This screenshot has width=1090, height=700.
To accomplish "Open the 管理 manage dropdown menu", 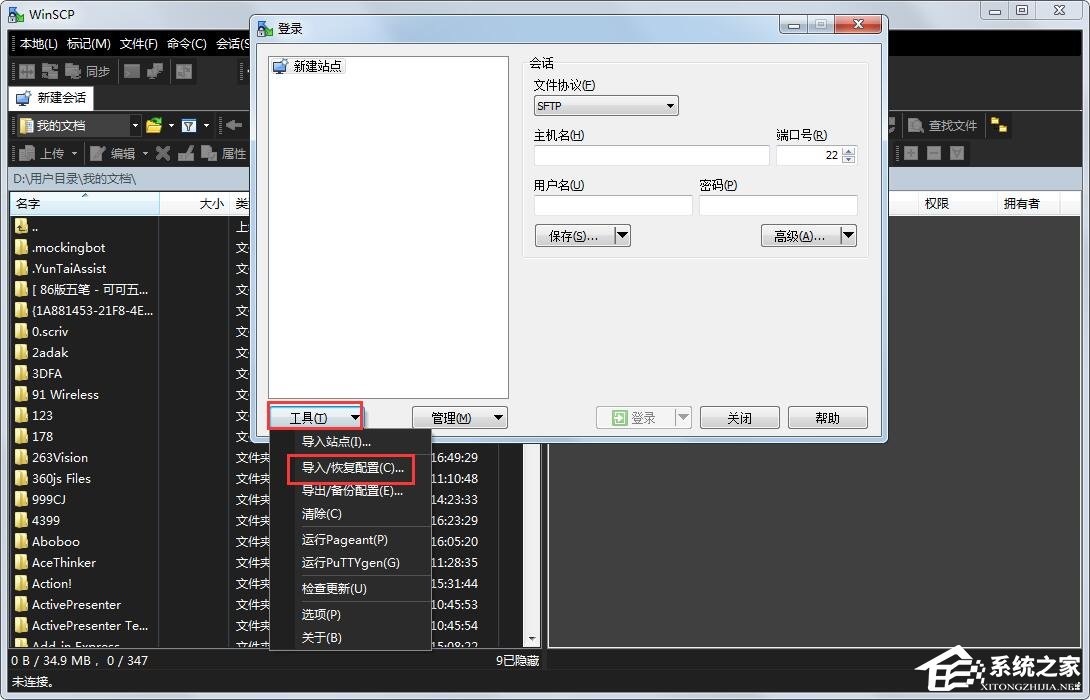I will (459, 417).
